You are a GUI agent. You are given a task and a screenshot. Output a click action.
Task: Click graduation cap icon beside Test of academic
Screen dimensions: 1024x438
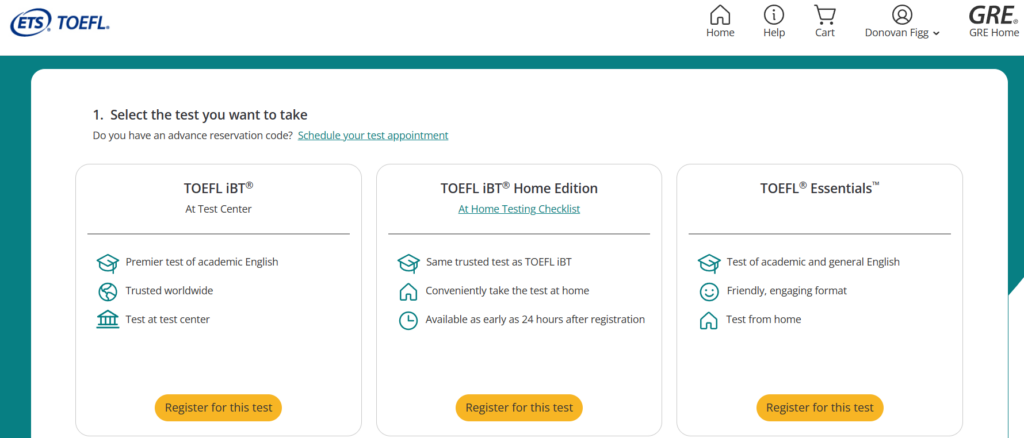(709, 263)
